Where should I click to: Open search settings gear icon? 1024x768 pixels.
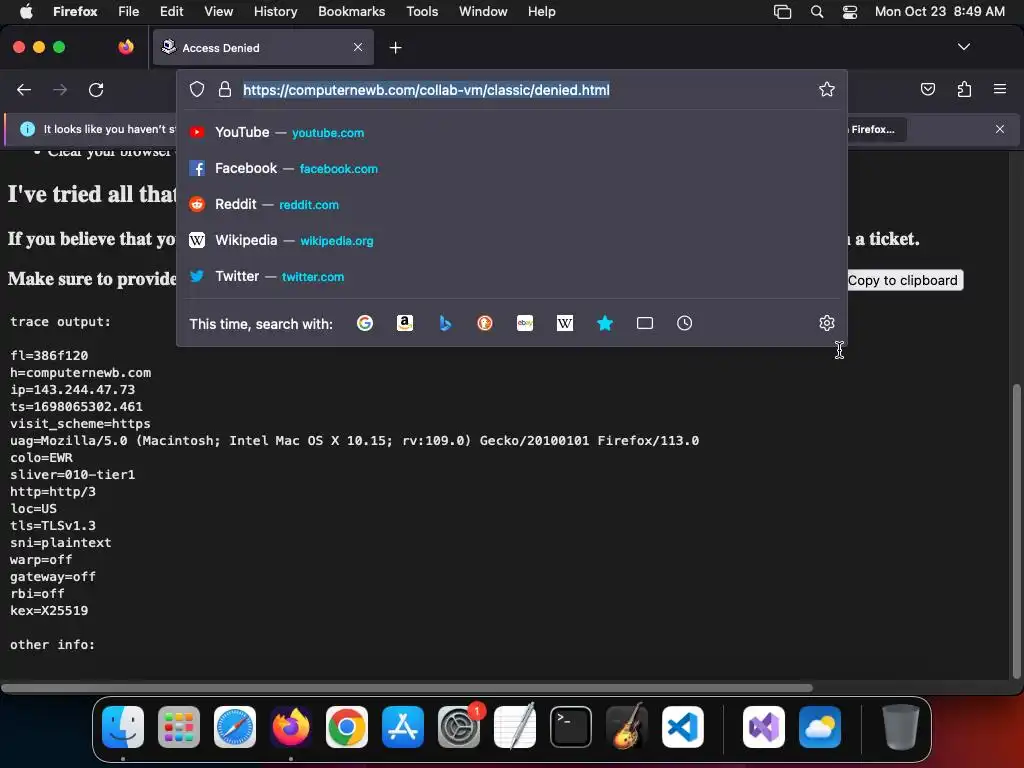click(827, 323)
